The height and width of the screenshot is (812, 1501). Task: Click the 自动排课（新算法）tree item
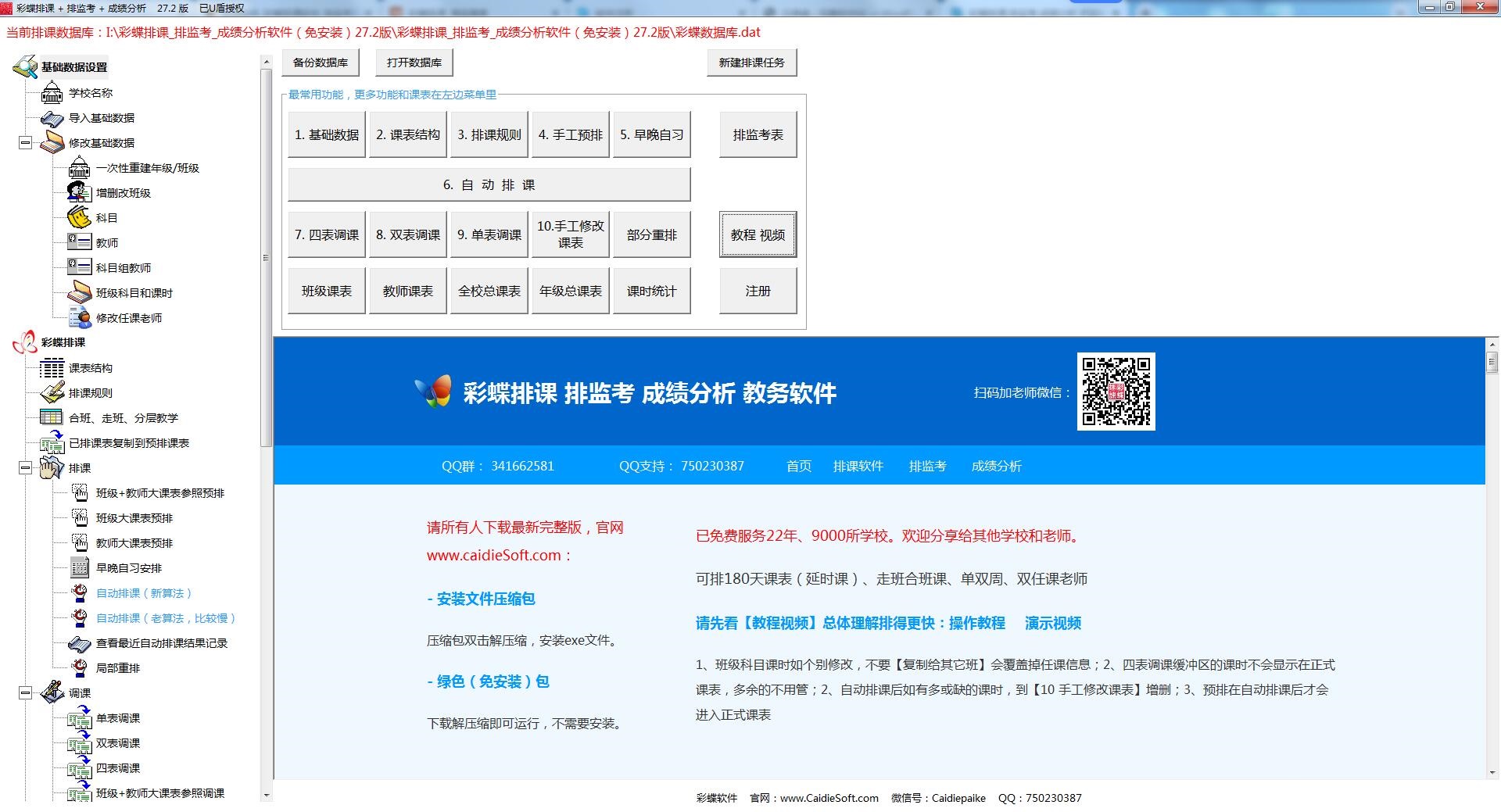tap(144, 593)
